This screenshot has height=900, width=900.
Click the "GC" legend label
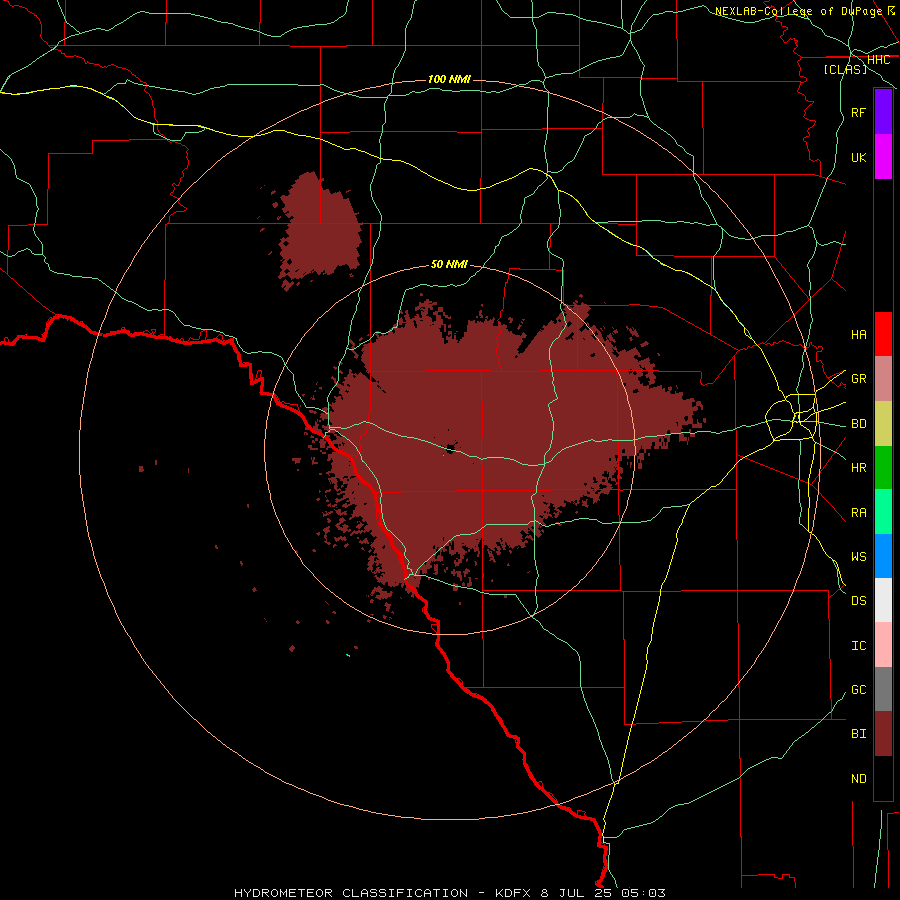[858, 689]
